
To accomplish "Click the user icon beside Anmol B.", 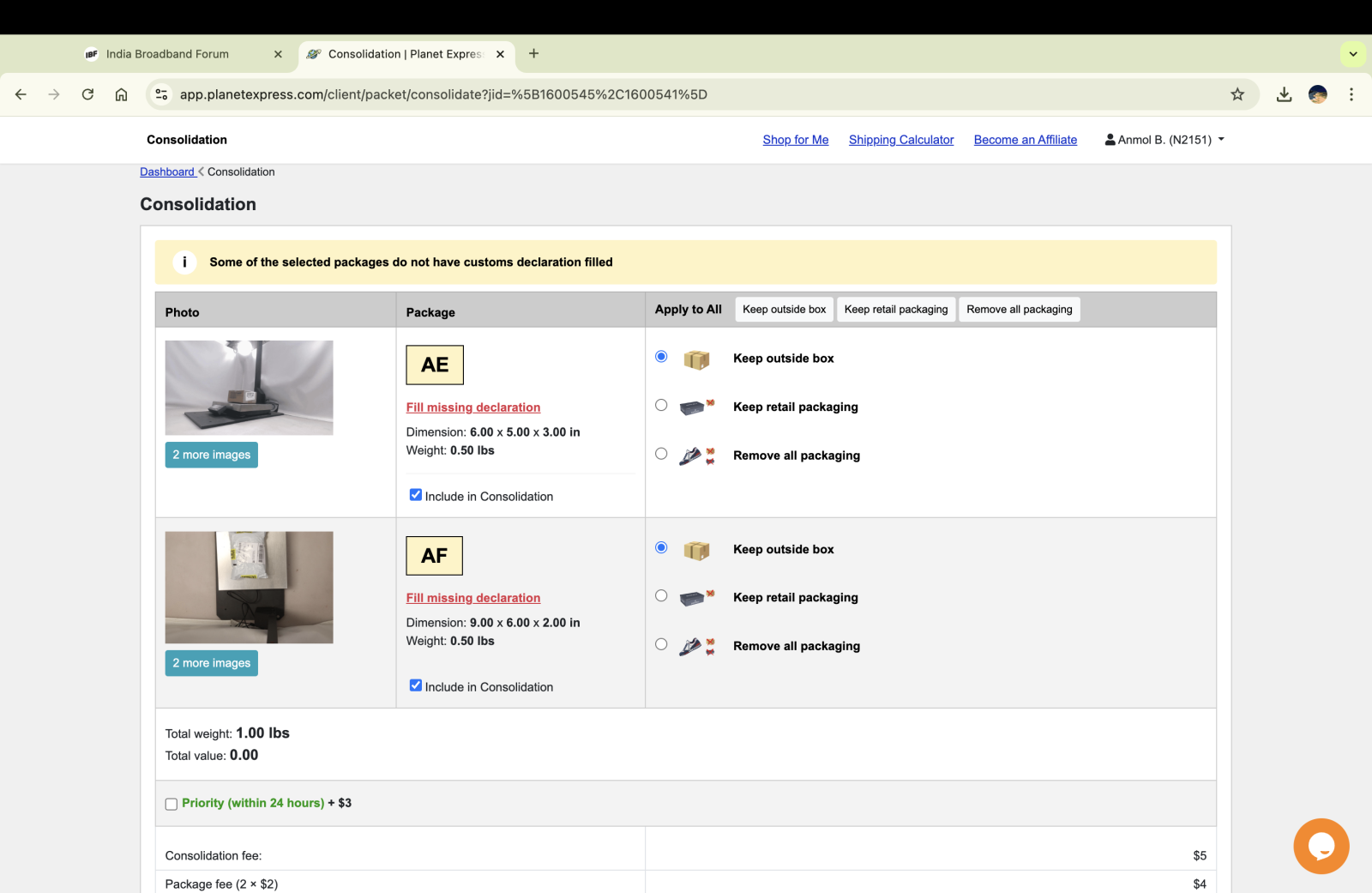I will coord(1110,139).
